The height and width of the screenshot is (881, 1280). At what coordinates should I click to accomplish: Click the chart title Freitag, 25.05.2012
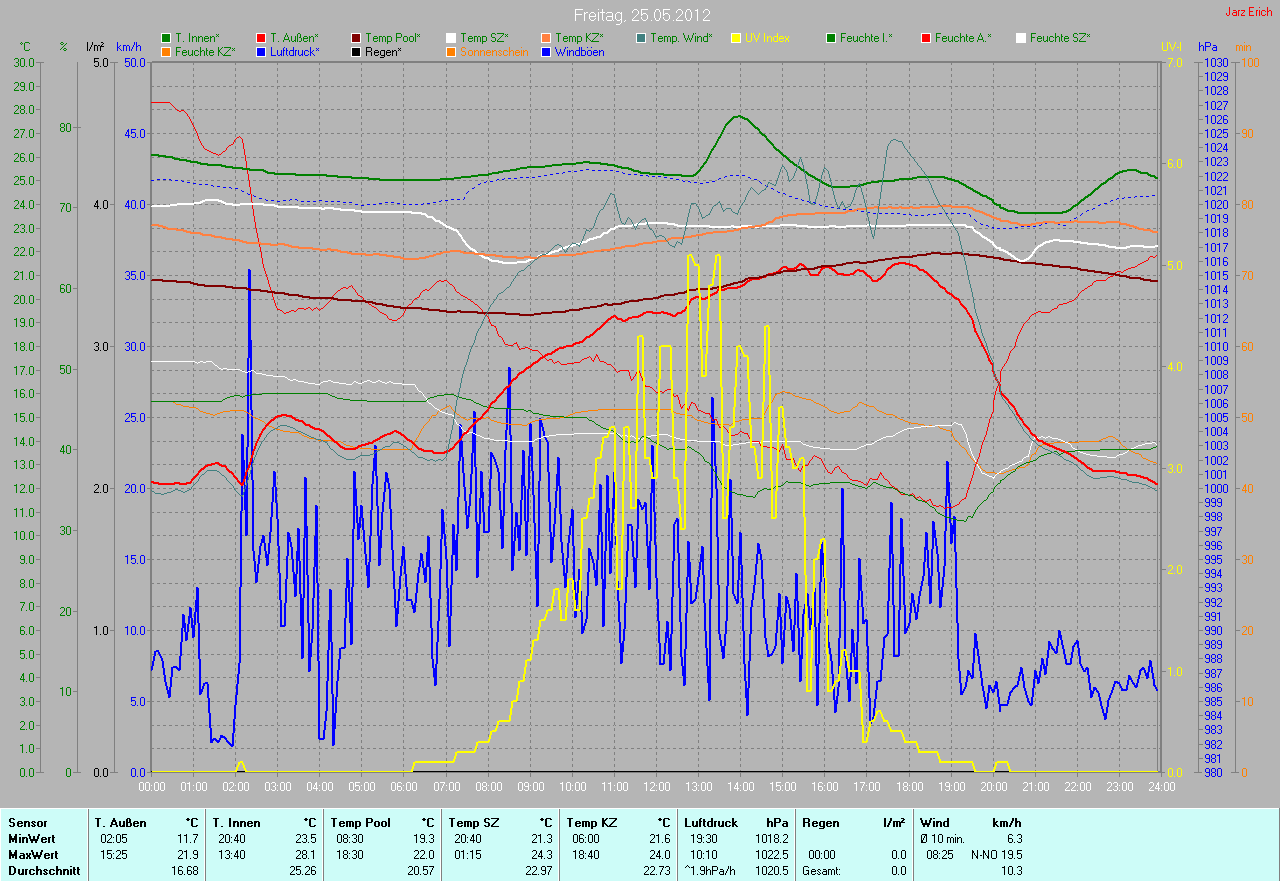[x=639, y=15]
